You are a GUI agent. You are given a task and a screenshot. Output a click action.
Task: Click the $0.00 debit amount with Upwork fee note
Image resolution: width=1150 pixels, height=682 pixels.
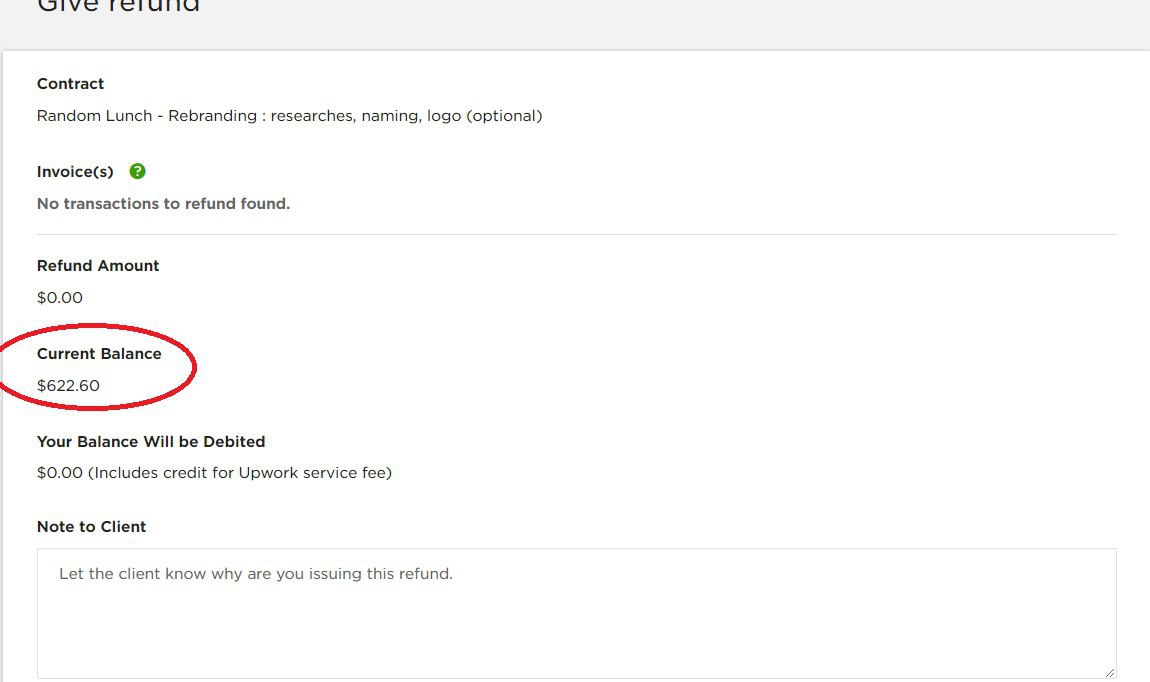60,473
